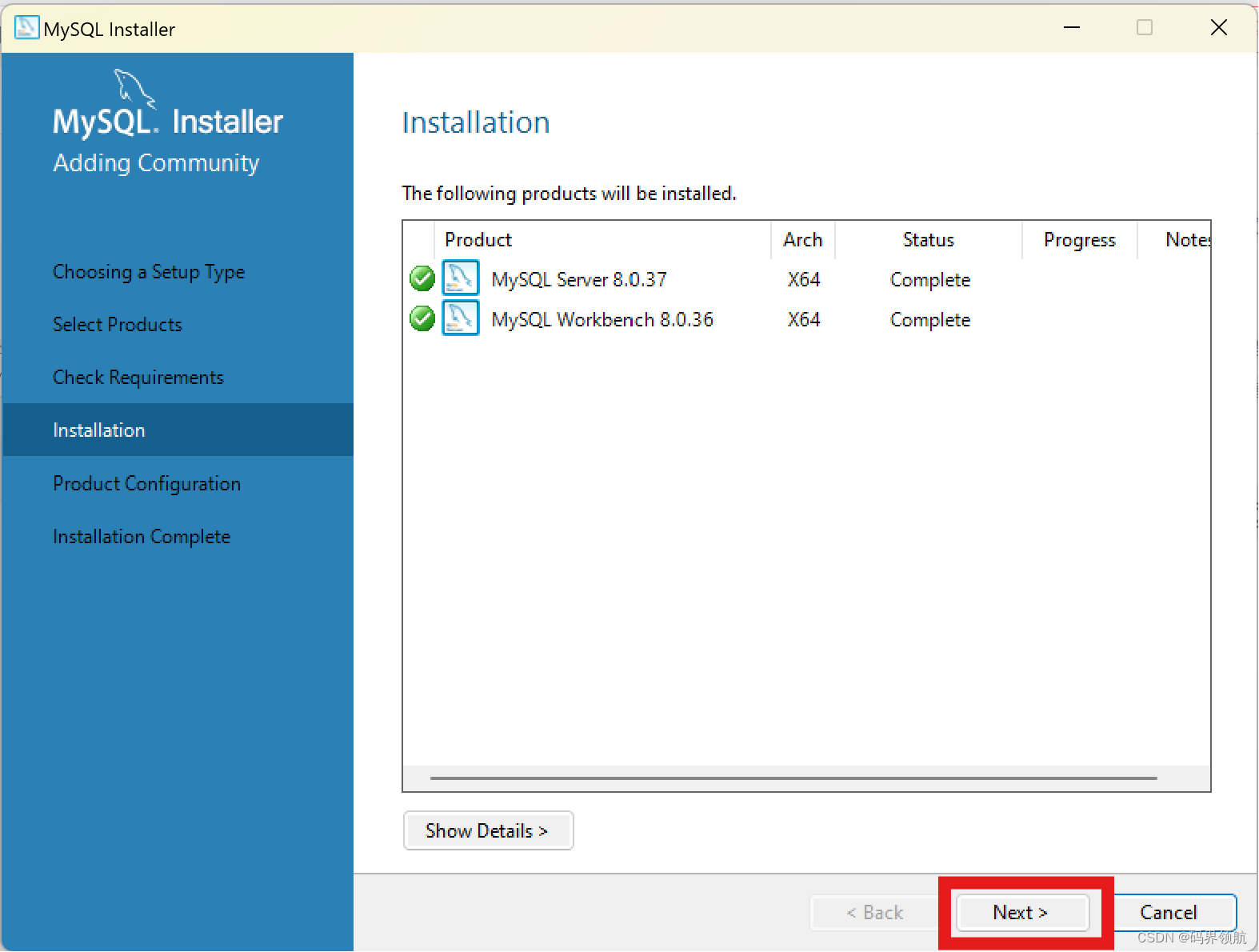Click Complete status for MySQL Server

click(930, 280)
